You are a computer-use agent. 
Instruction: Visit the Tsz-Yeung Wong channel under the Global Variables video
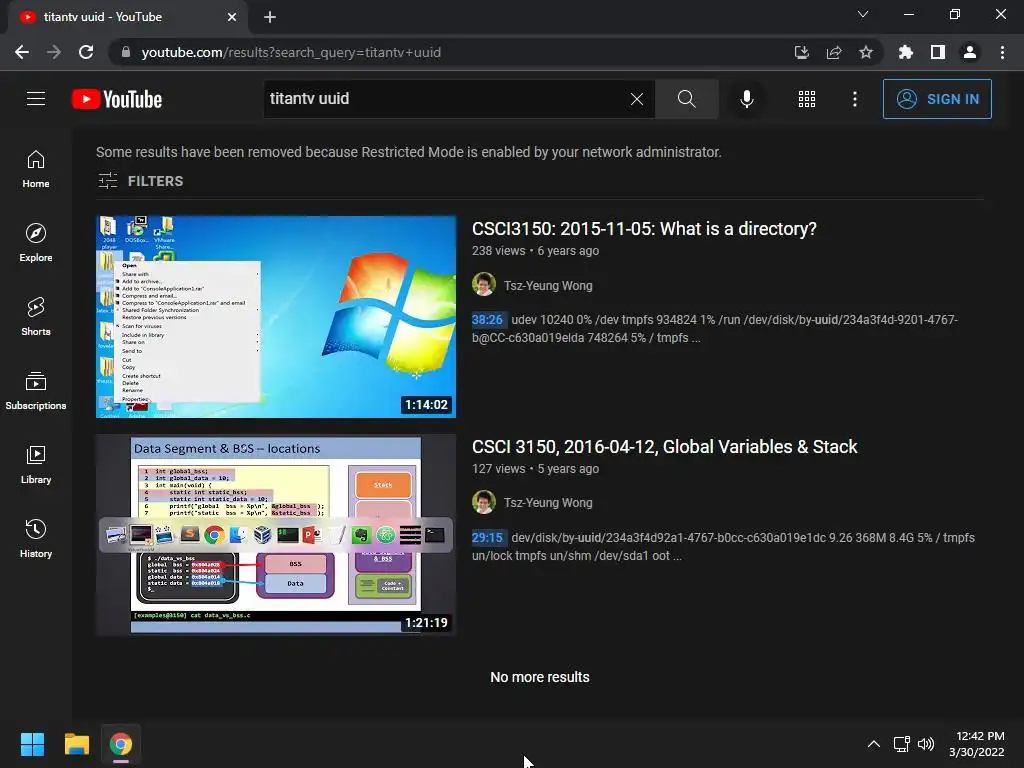[548, 503]
